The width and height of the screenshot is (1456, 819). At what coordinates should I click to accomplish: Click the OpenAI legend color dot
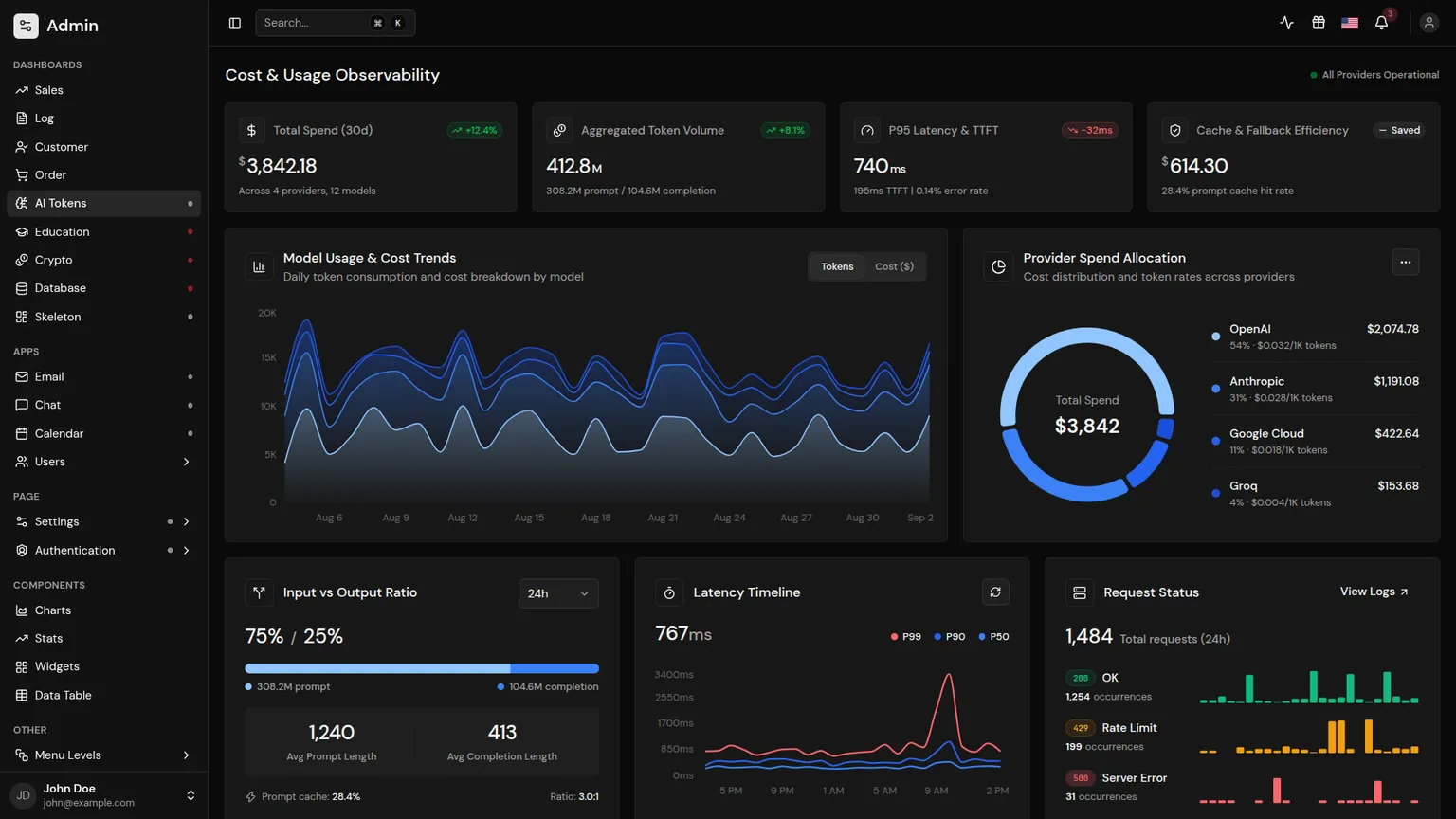pyautogui.click(x=1215, y=337)
